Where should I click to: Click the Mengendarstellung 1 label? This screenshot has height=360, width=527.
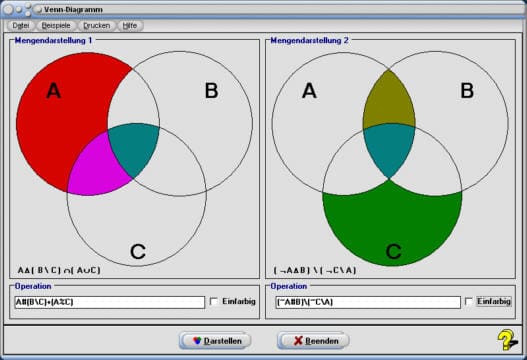click(x=53, y=41)
